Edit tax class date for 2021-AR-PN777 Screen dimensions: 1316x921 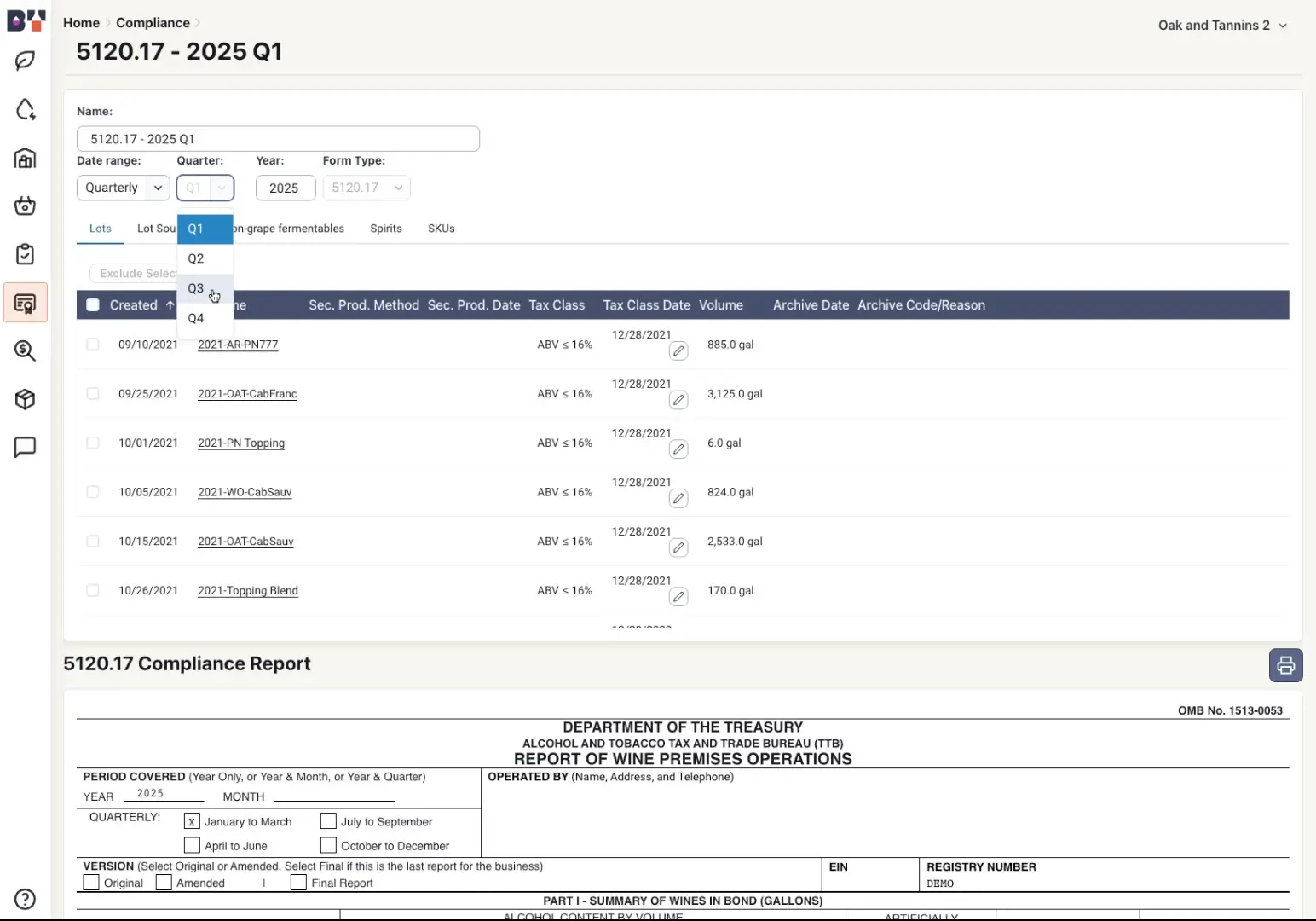click(678, 350)
